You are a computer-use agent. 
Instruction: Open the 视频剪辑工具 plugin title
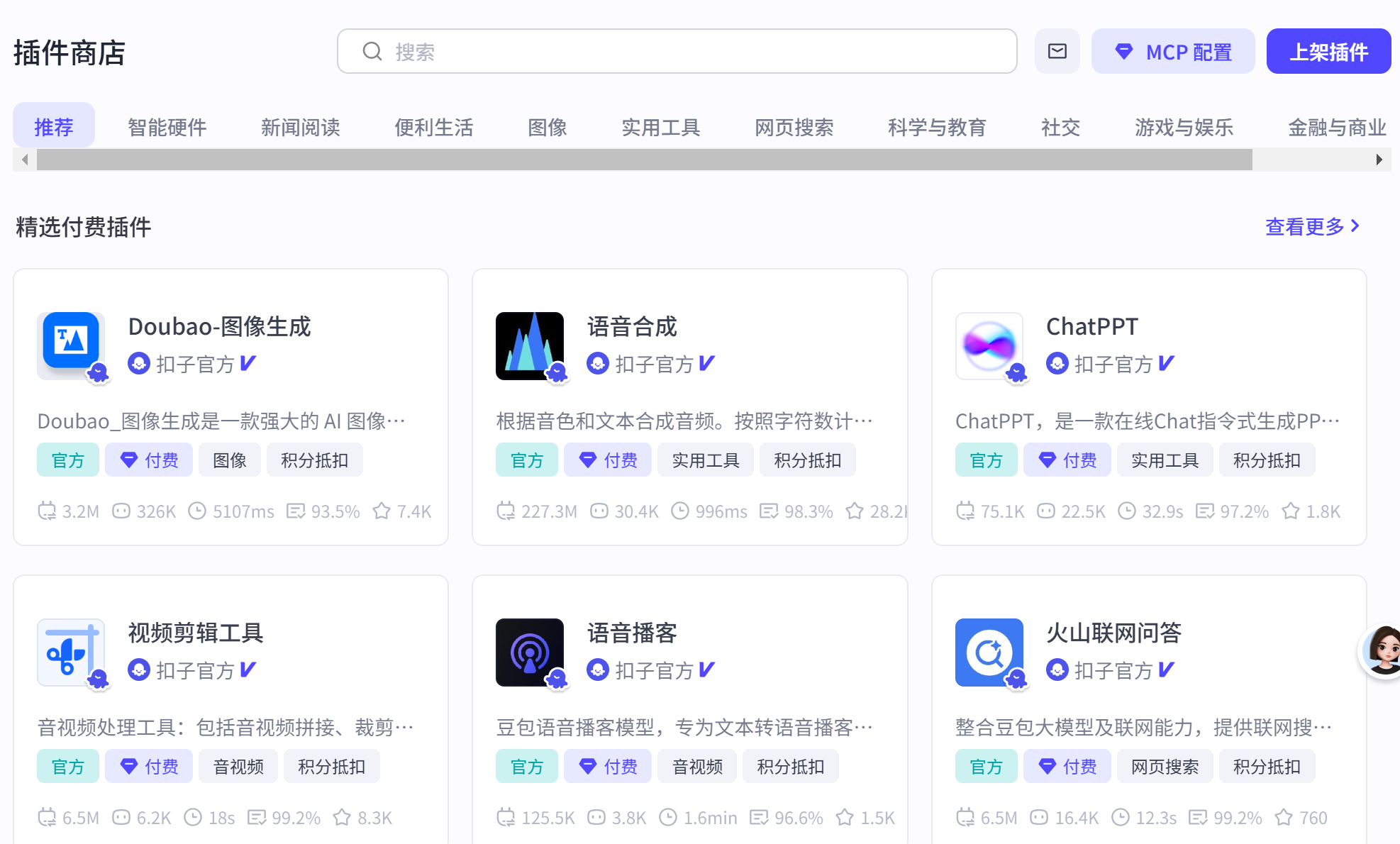coord(196,633)
